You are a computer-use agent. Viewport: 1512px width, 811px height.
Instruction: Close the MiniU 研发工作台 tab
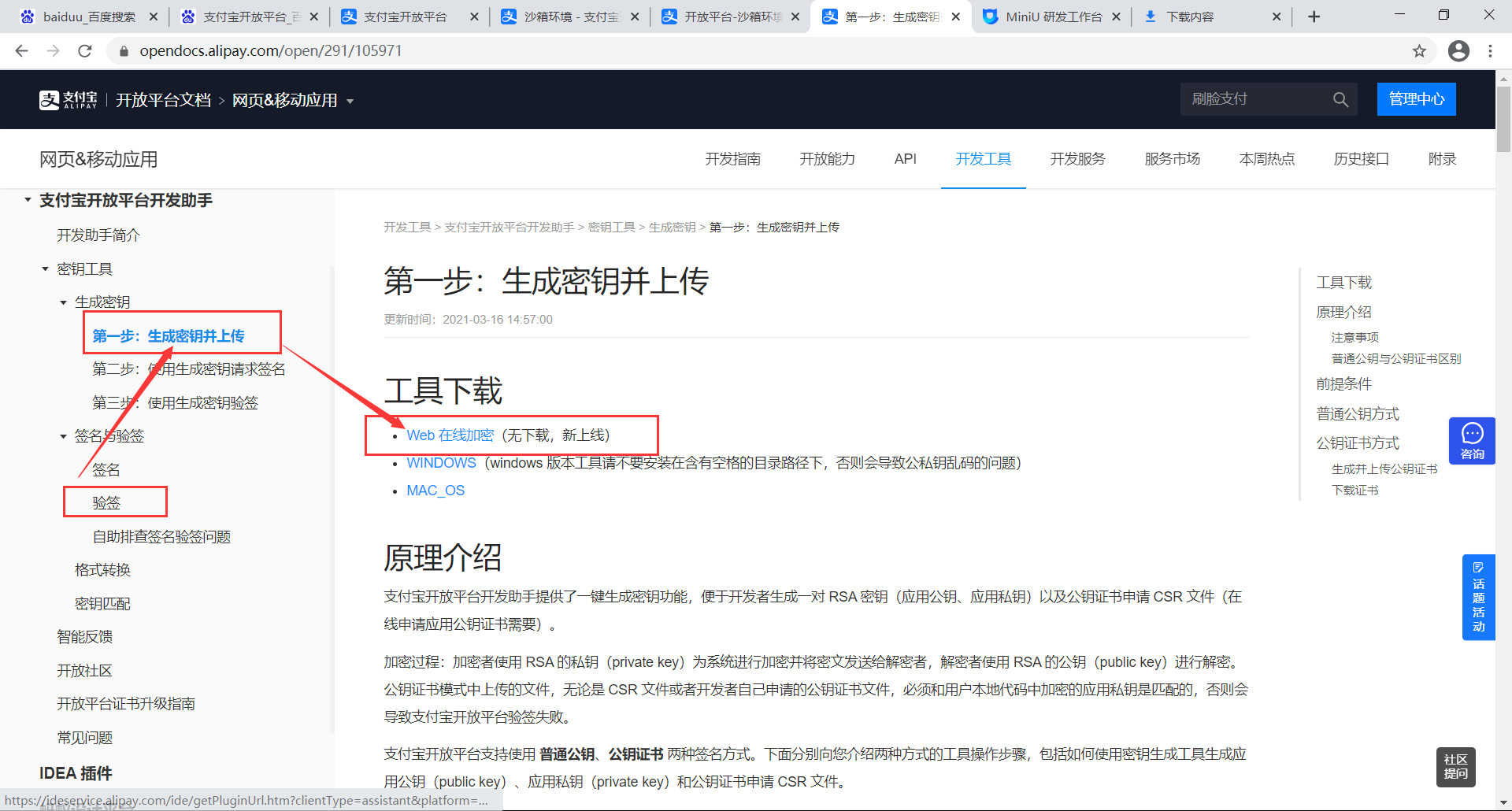[1116, 17]
